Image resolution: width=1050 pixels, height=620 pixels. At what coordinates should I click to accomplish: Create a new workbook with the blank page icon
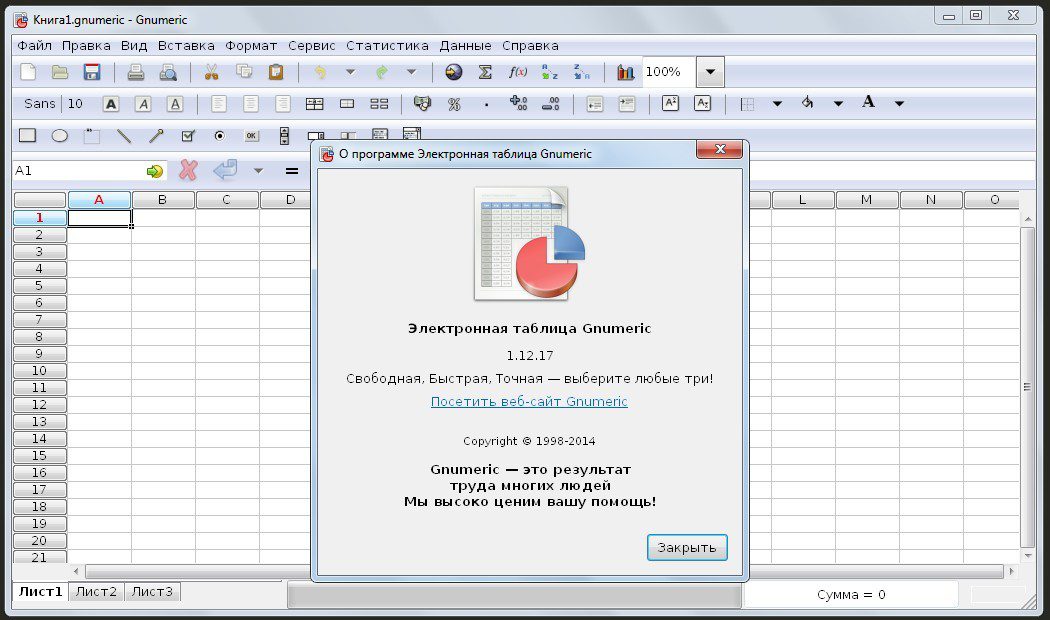(x=28, y=72)
